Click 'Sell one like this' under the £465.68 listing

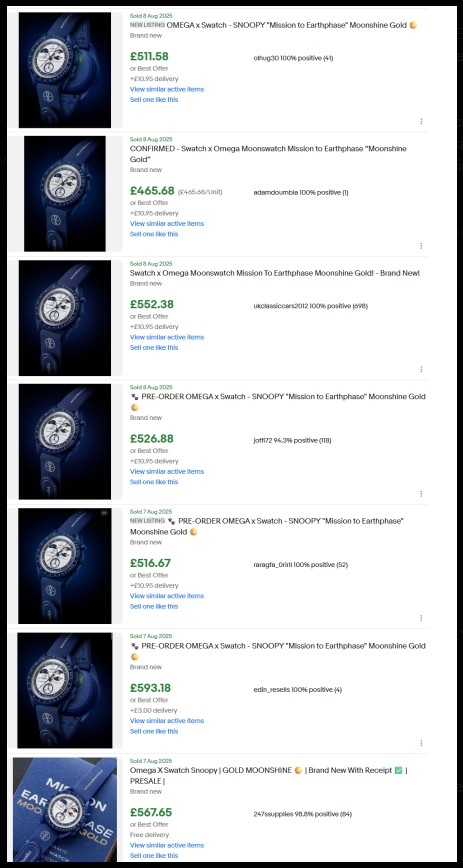coord(154,234)
